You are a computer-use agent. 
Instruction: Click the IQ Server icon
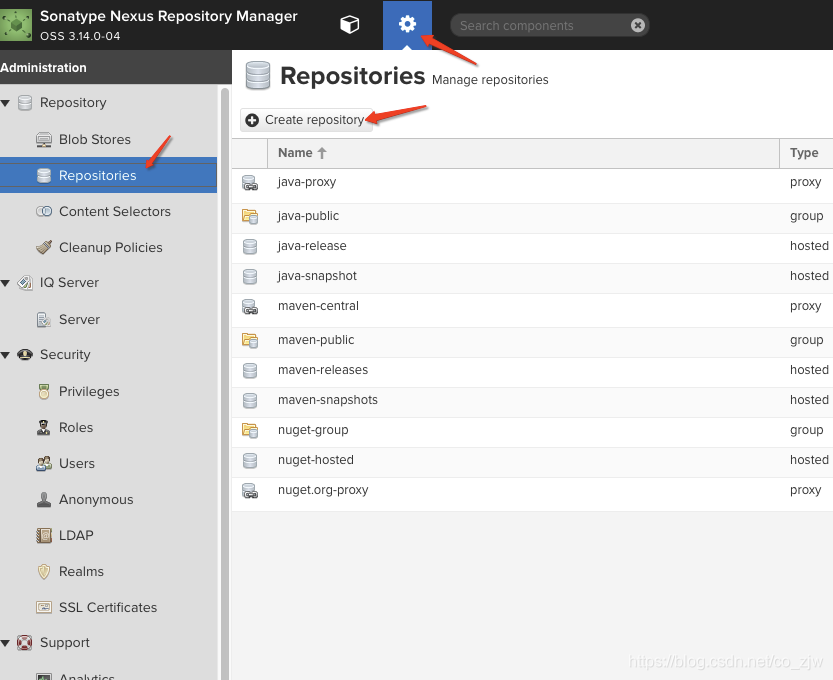[25, 283]
